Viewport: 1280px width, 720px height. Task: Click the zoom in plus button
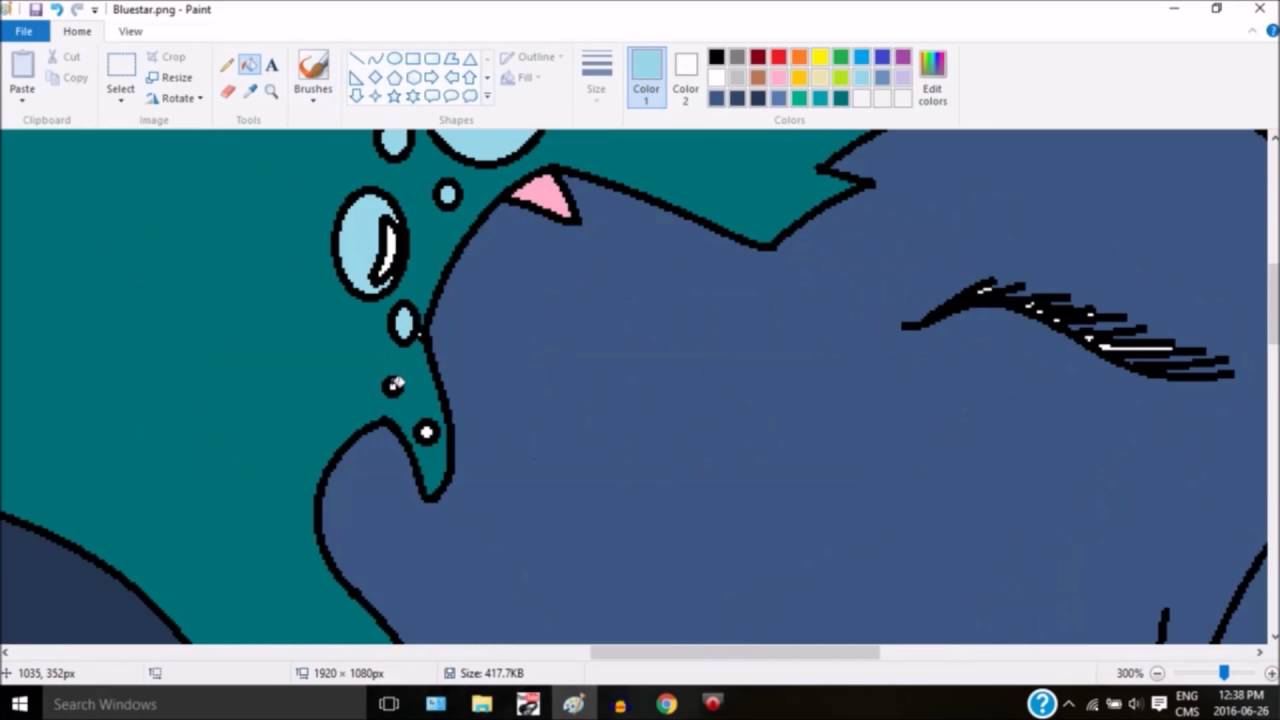(1271, 673)
